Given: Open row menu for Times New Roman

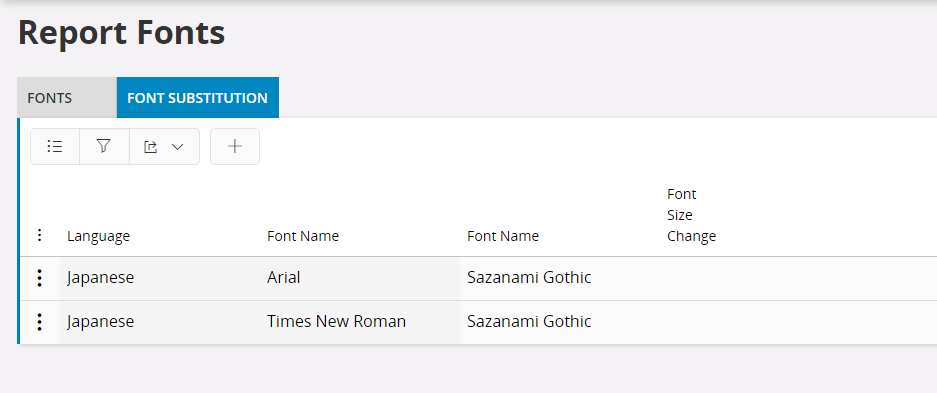Looking at the screenshot, I should click(39, 322).
